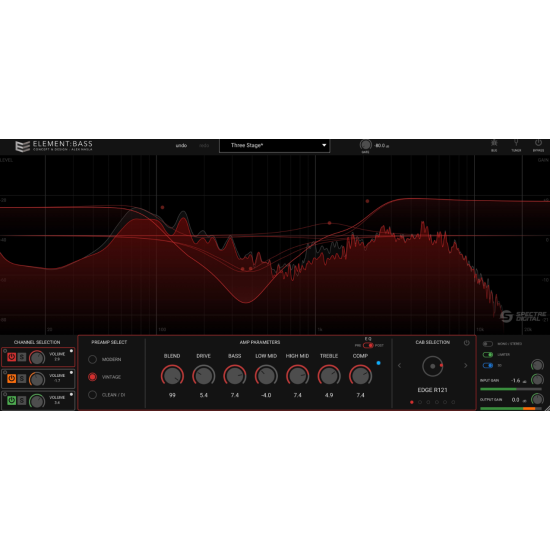550x550 pixels.
Task: Toggle the red channel power button
Action: click(12, 357)
